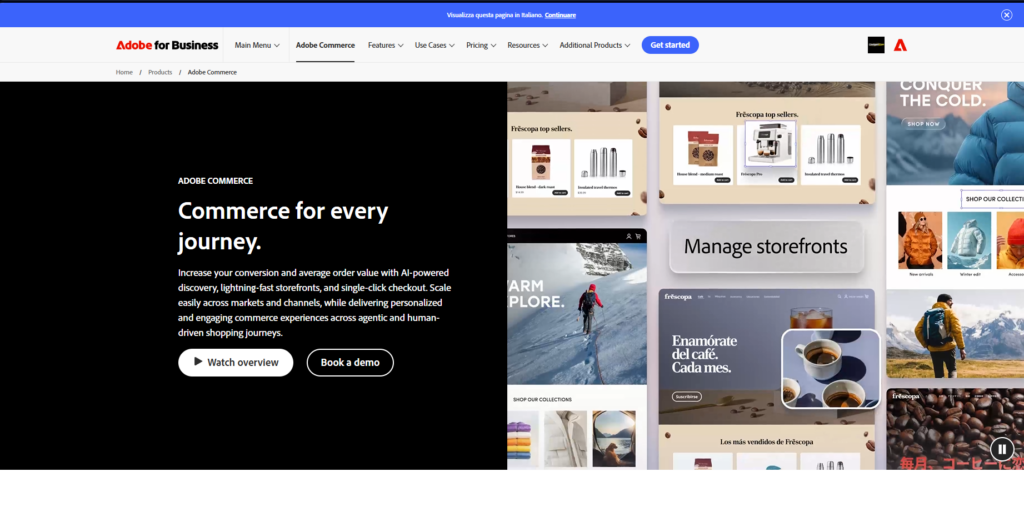Expand Additional Products dropdown

594,45
